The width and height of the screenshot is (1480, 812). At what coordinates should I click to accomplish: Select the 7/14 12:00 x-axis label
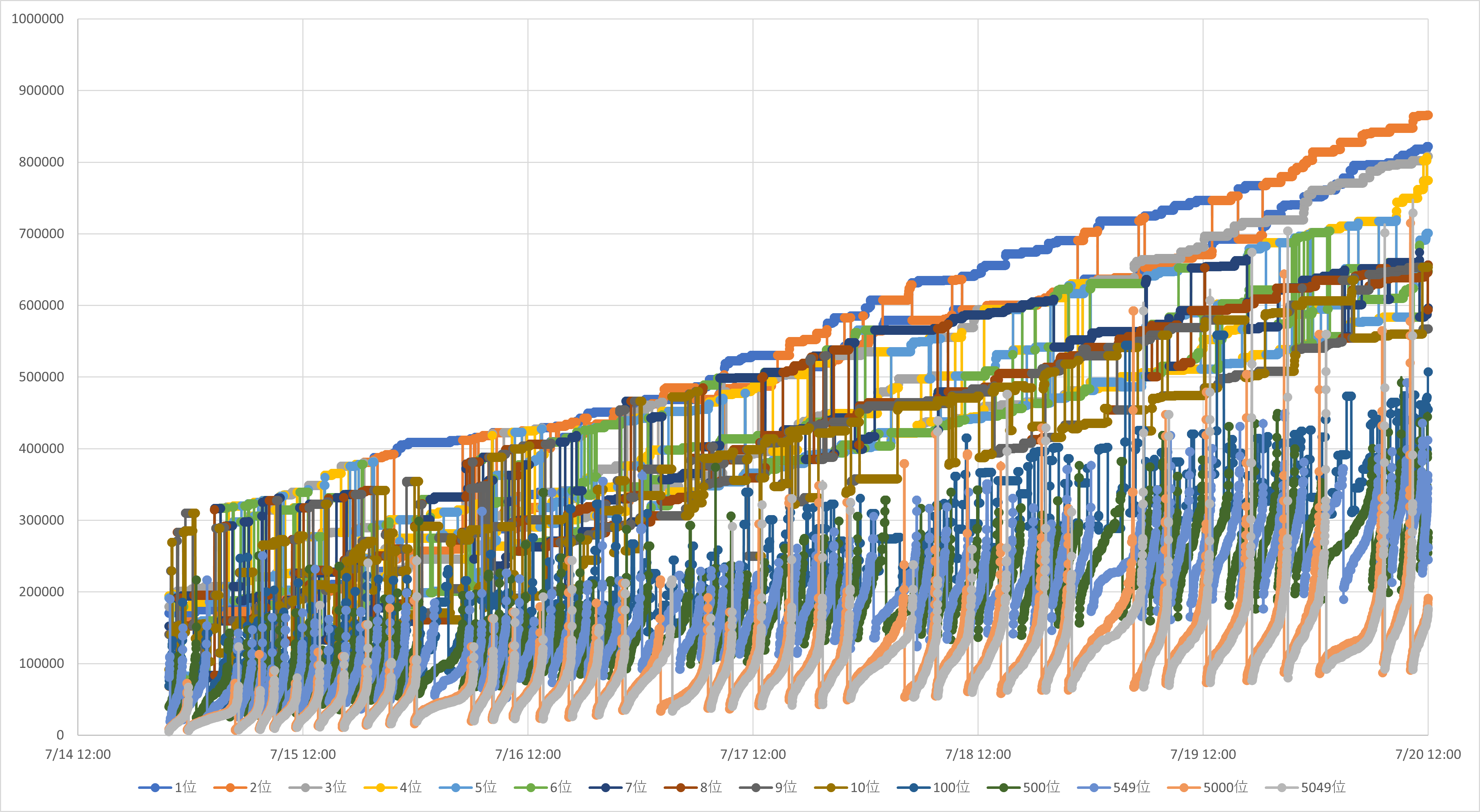(78, 755)
